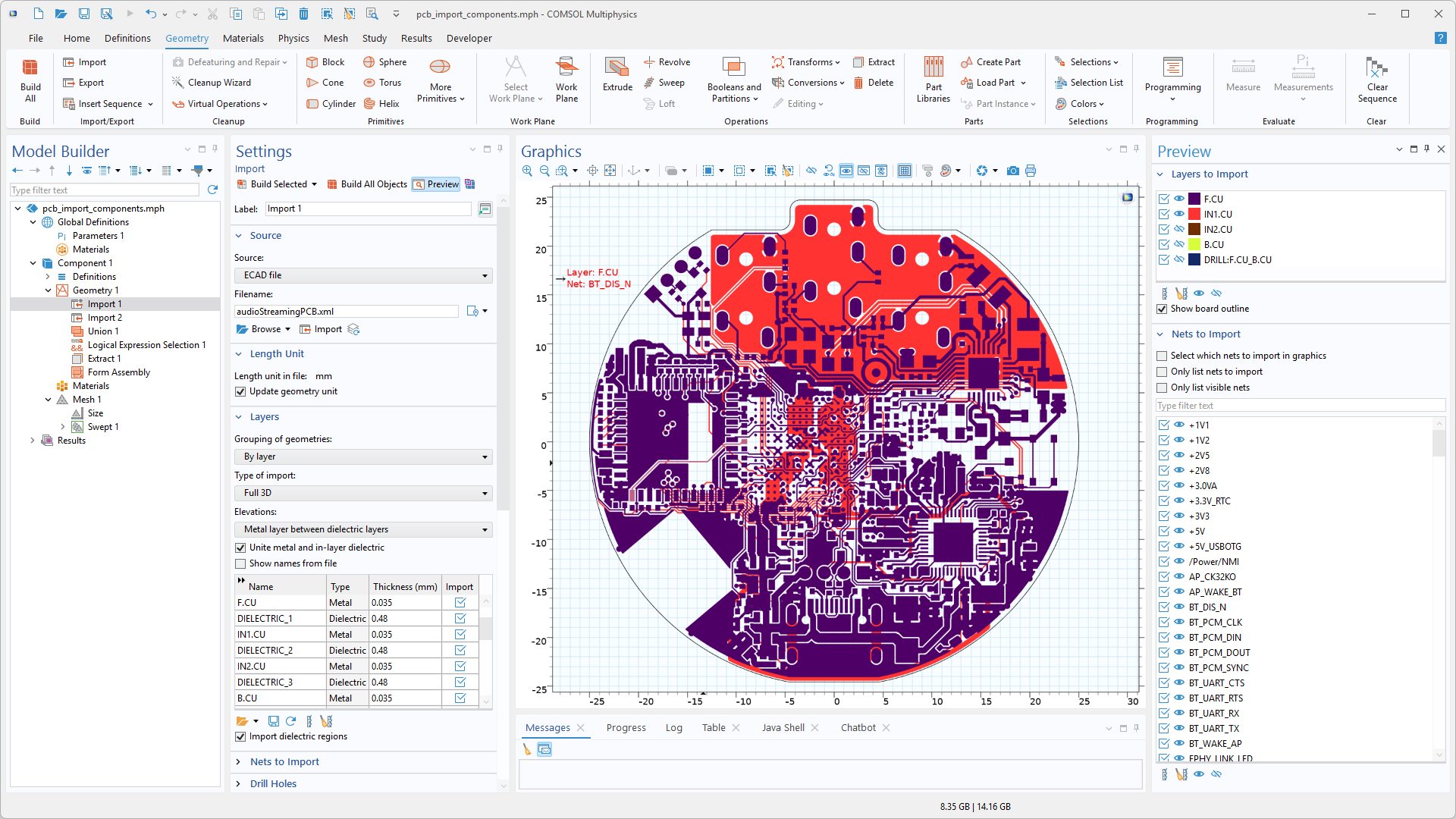The height and width of the screenshot is (819, 1456).
Task: Enable Only list visible nets
Action: pos(1162,388)
